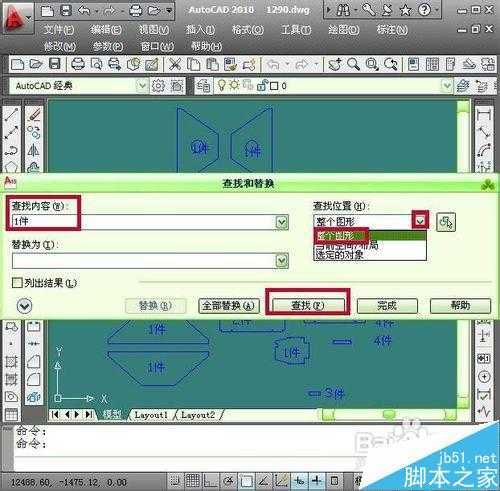Click the InfoCenter binoculars search icon
The height and width of the screenshot is (491, 500).
click(x=342, y=10)
